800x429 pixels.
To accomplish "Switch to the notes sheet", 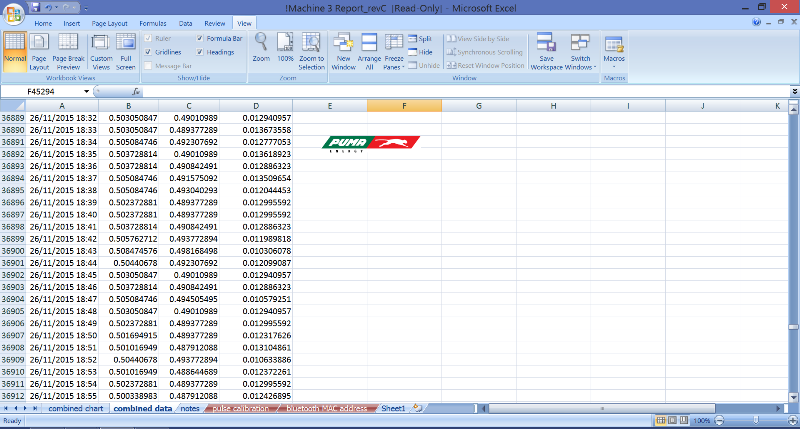I will click(x=190, y=409).
